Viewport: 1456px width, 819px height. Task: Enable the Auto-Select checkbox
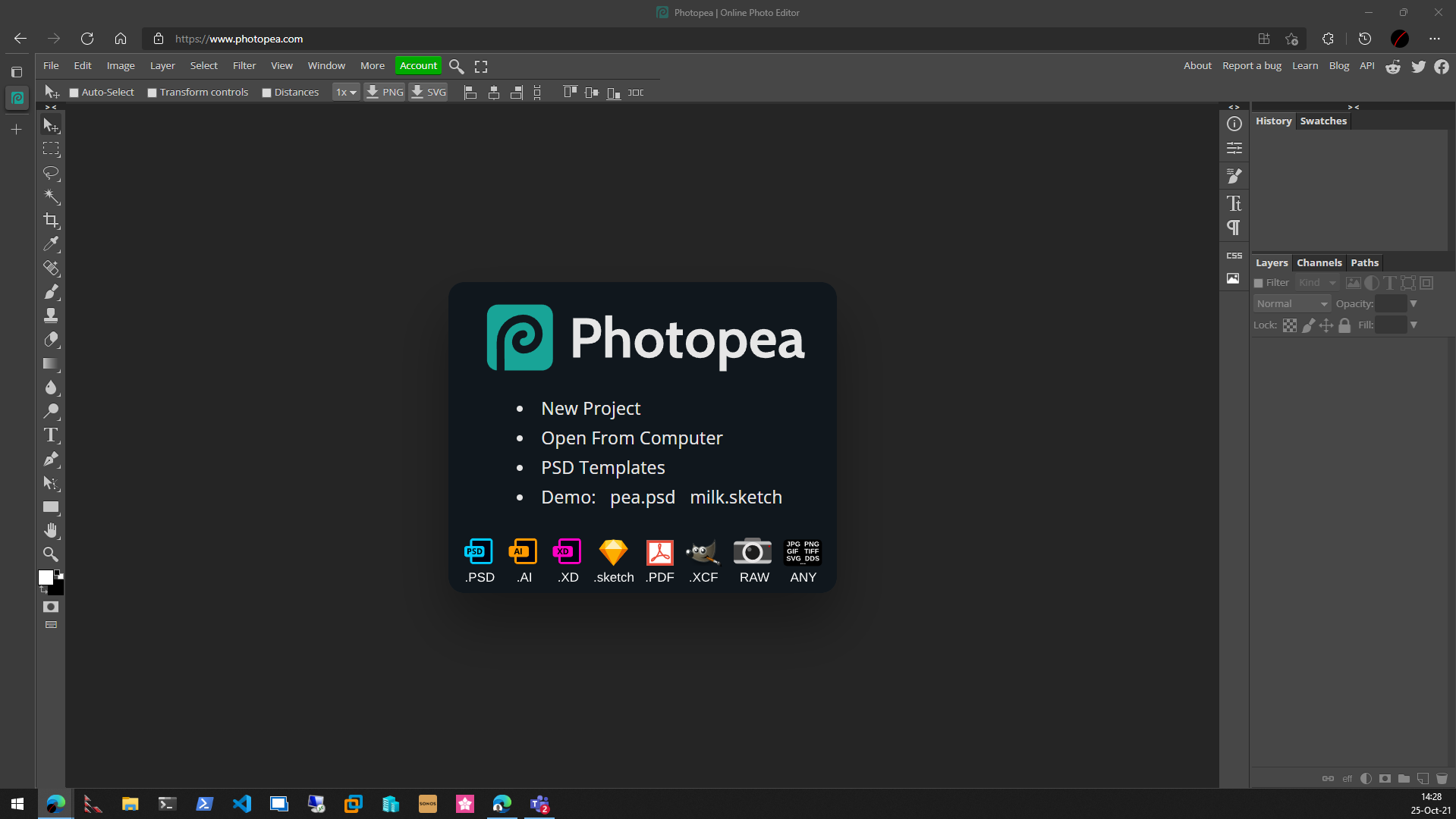[74, 92]
